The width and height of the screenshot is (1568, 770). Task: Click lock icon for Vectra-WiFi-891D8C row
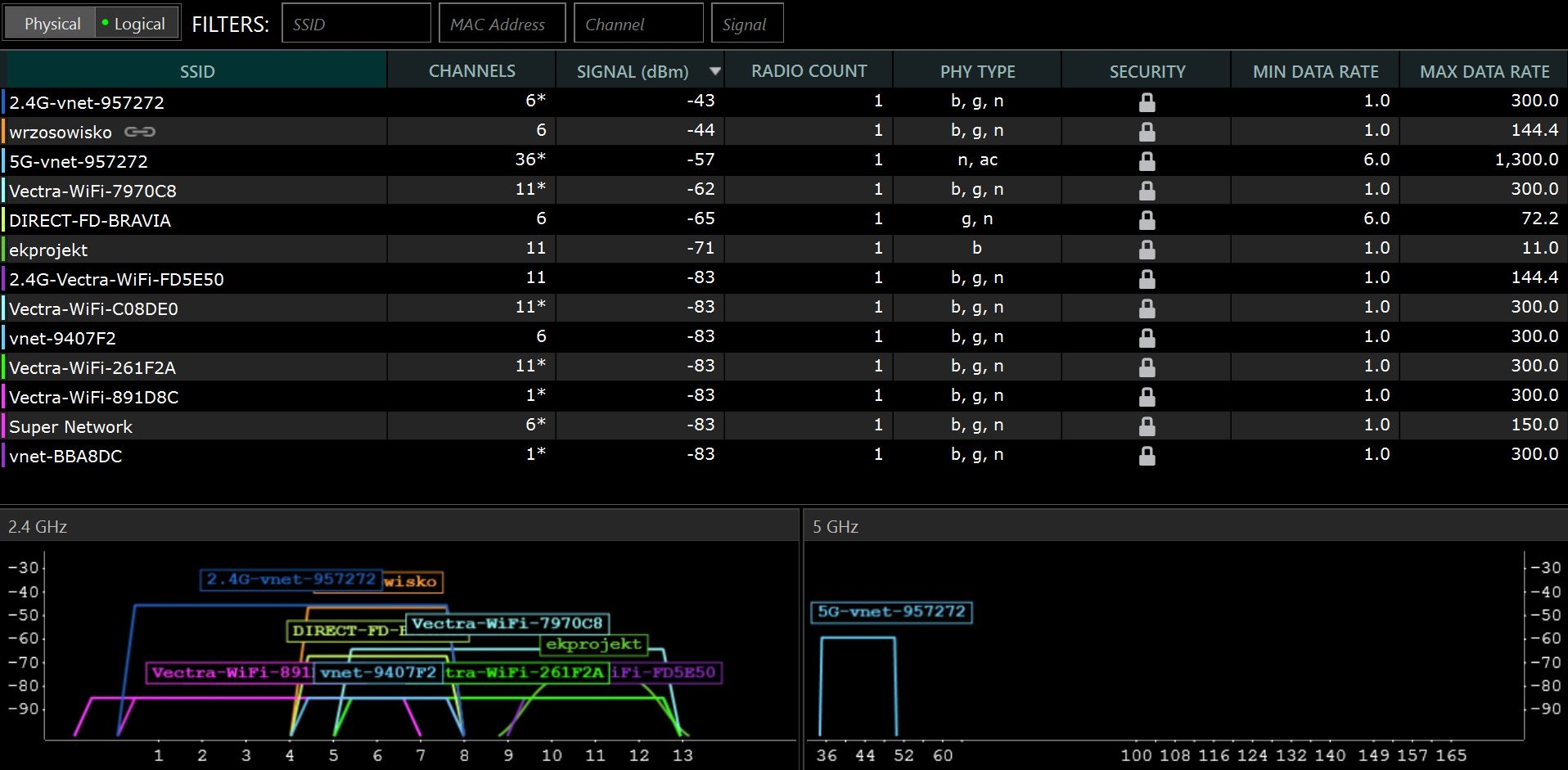click(1147, 397)
